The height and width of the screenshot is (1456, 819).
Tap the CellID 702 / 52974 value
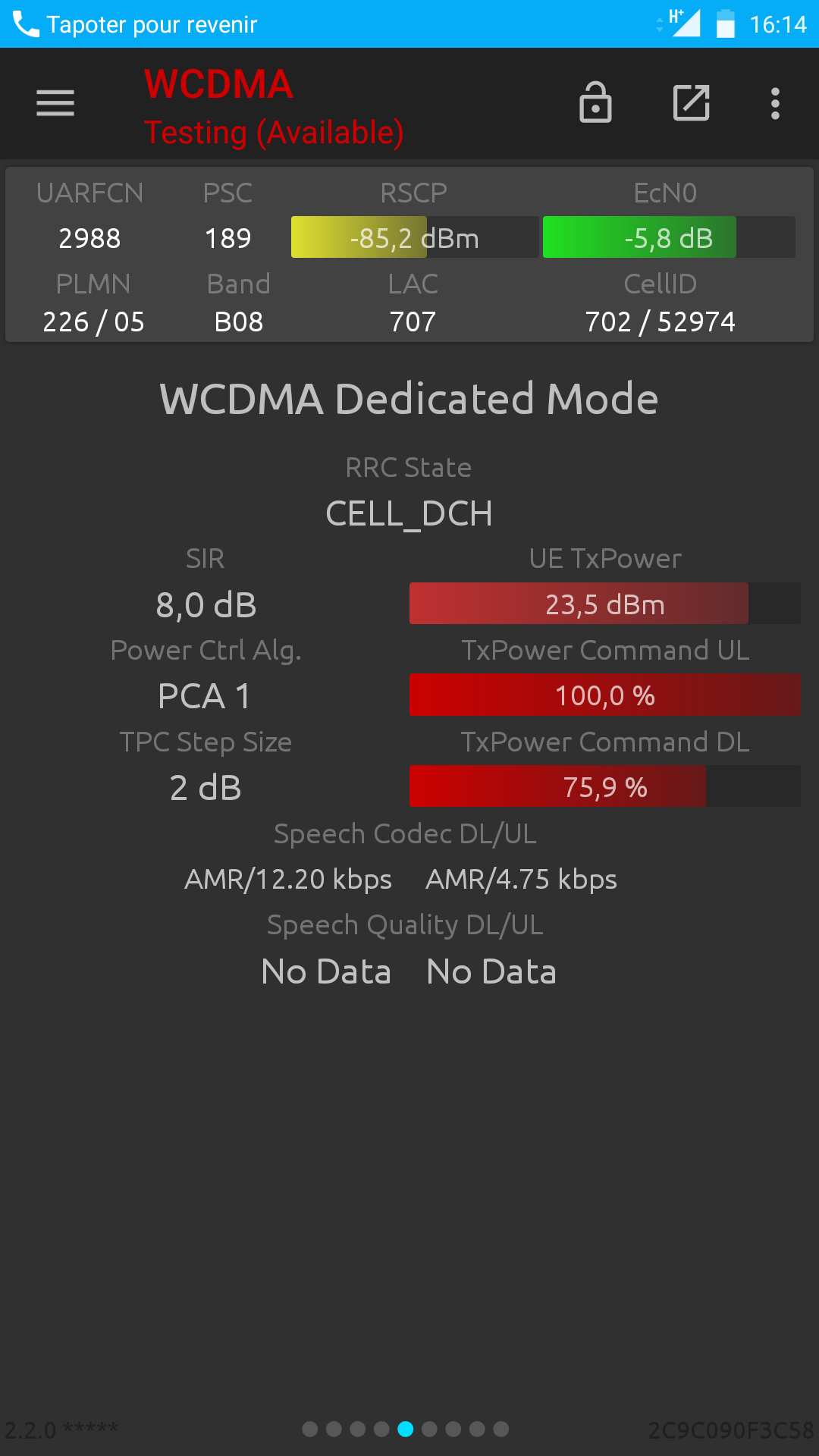click(x=660, y=322)
